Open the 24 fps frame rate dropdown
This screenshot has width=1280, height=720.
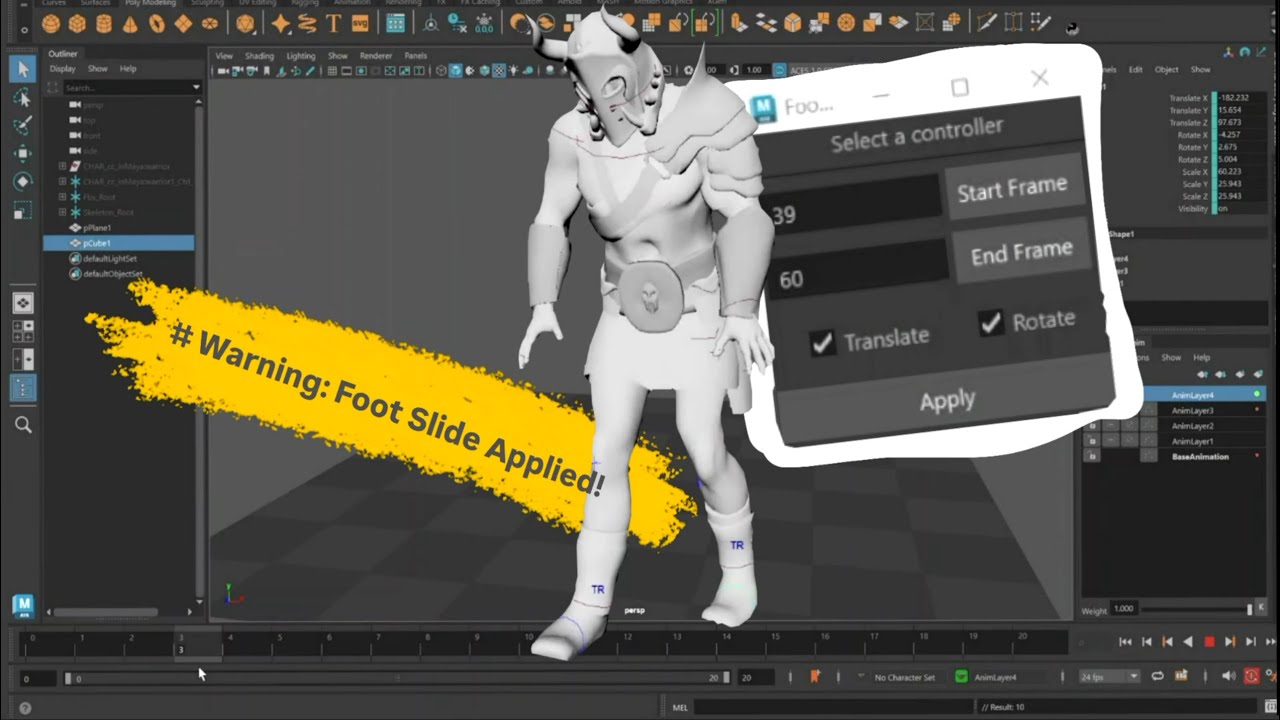point(1109,677)
